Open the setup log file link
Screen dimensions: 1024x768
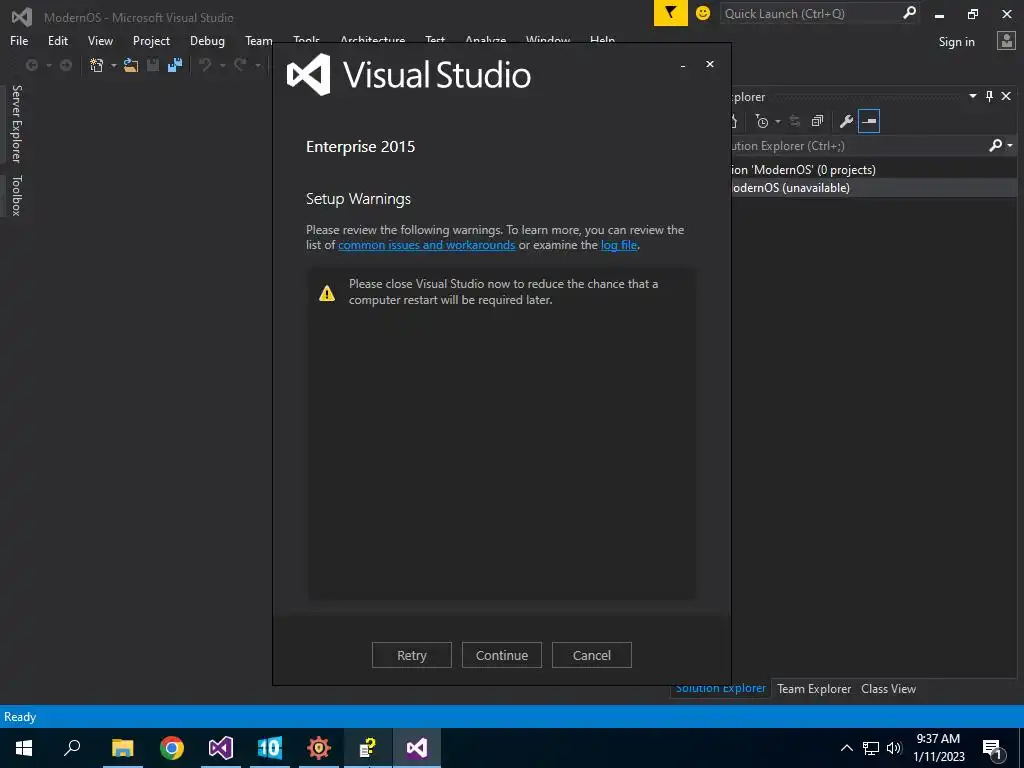pyautogui.click(x=618, y=245)
